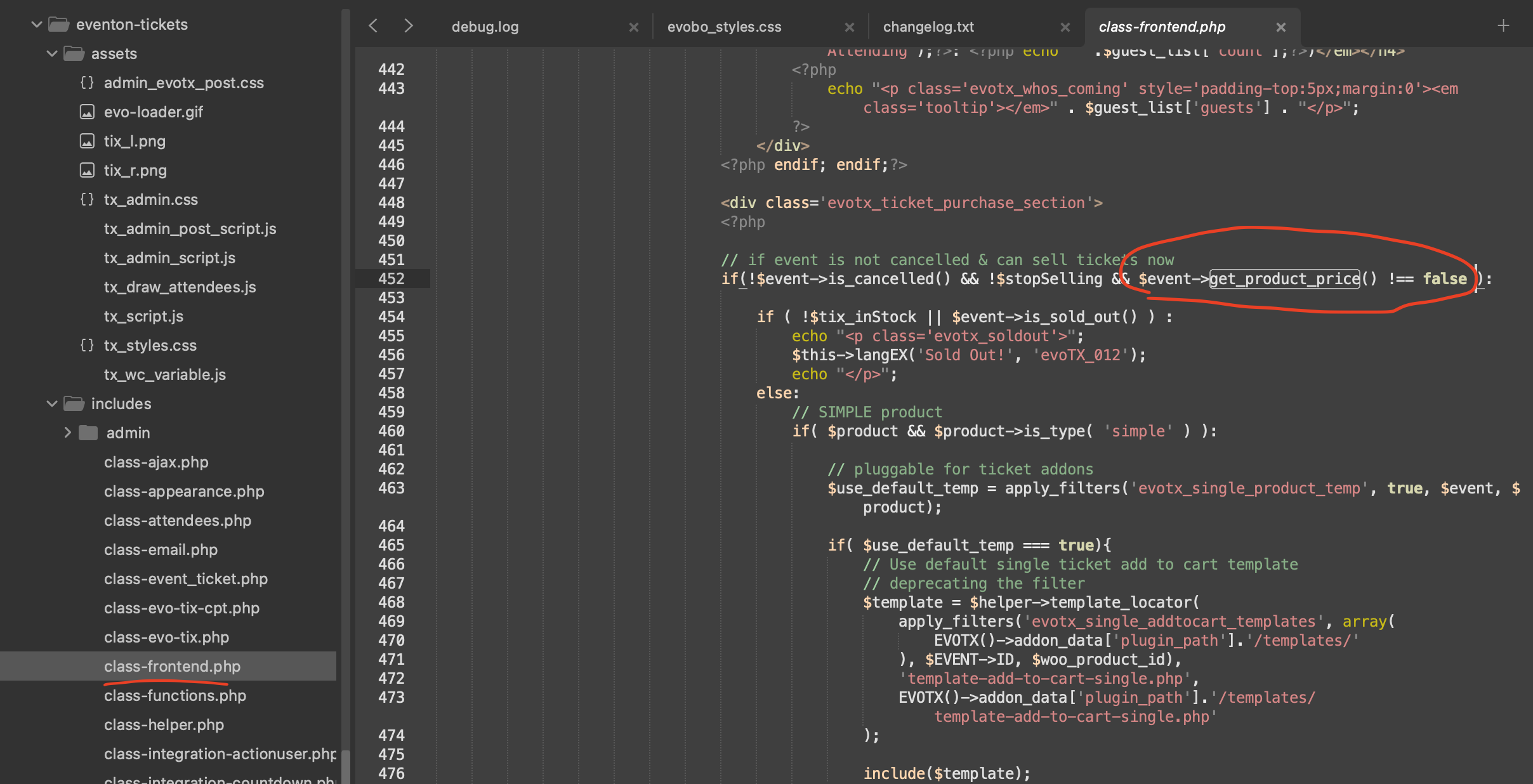This screenshot has height=784, width=1533.
Task: Close the class-frontend.php tab
Action: (1280, 27)
